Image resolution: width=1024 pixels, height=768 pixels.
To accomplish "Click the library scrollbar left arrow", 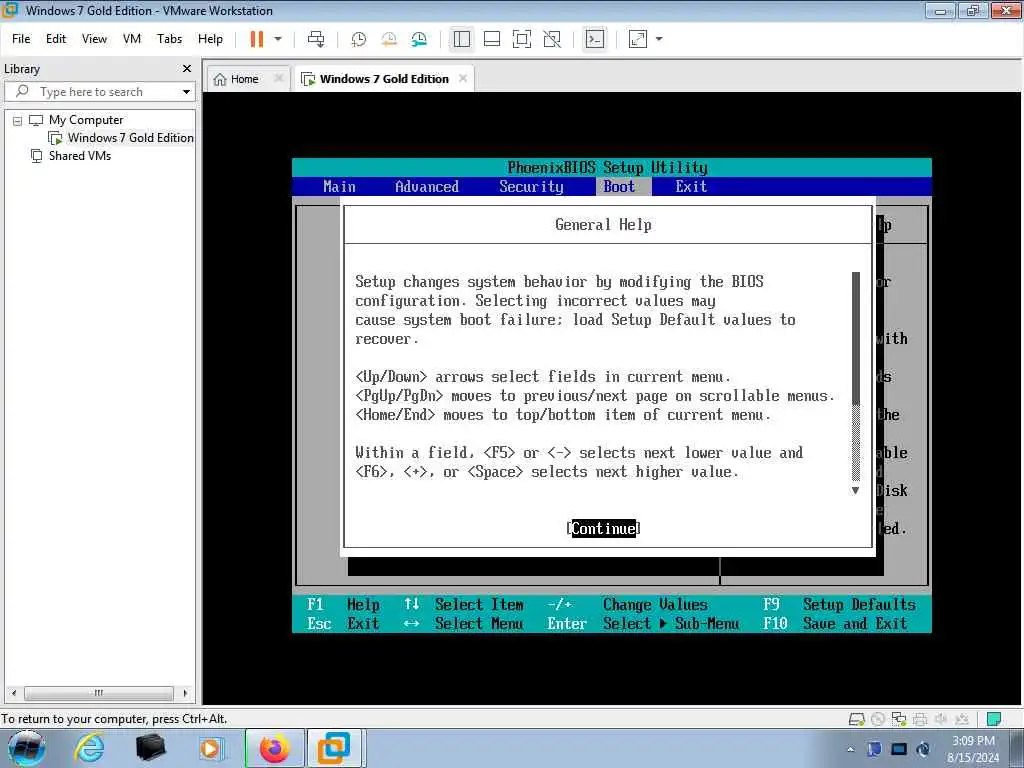I will [x=13, y=693].
